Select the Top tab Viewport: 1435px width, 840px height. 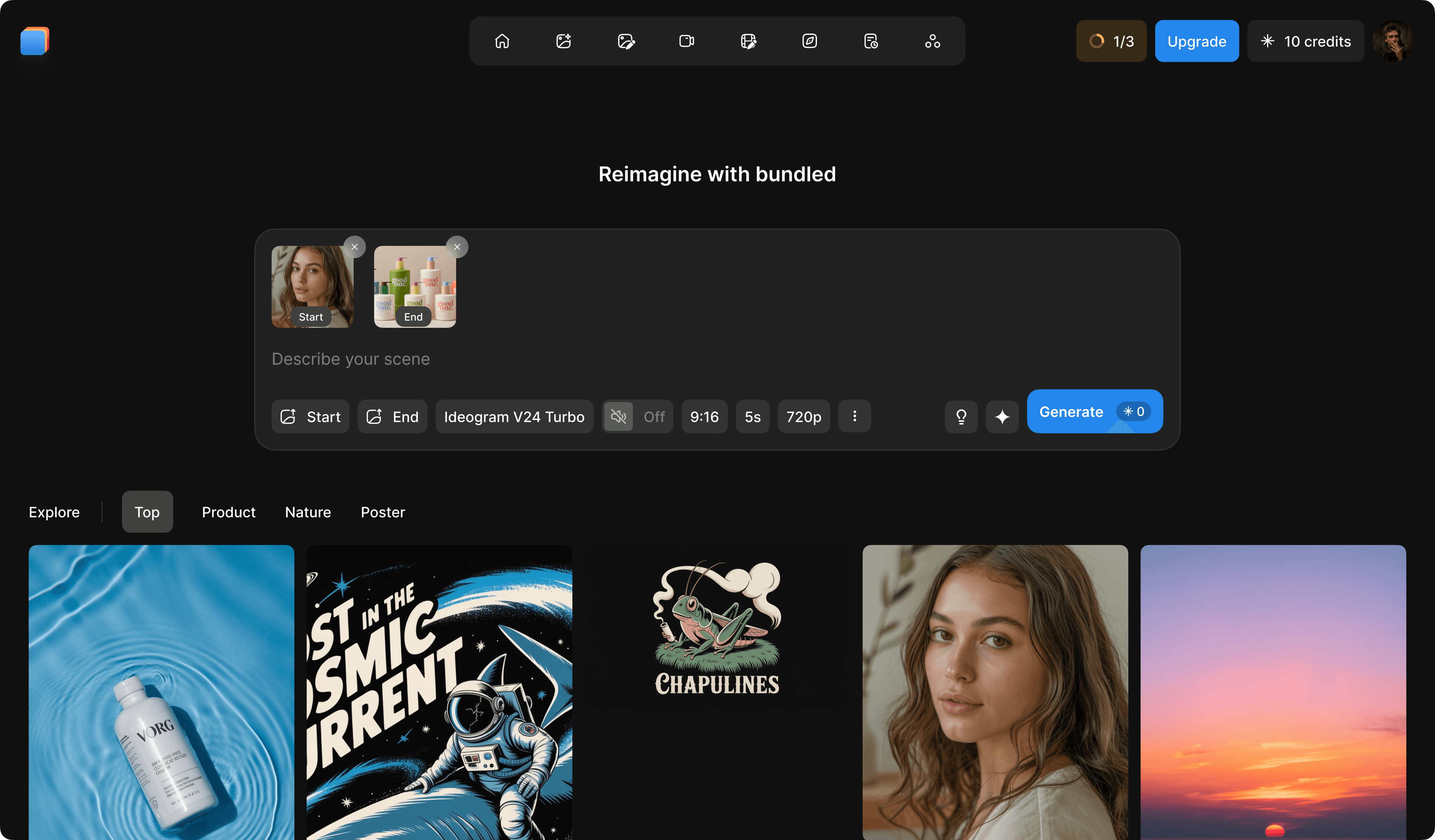click(147, 512)
